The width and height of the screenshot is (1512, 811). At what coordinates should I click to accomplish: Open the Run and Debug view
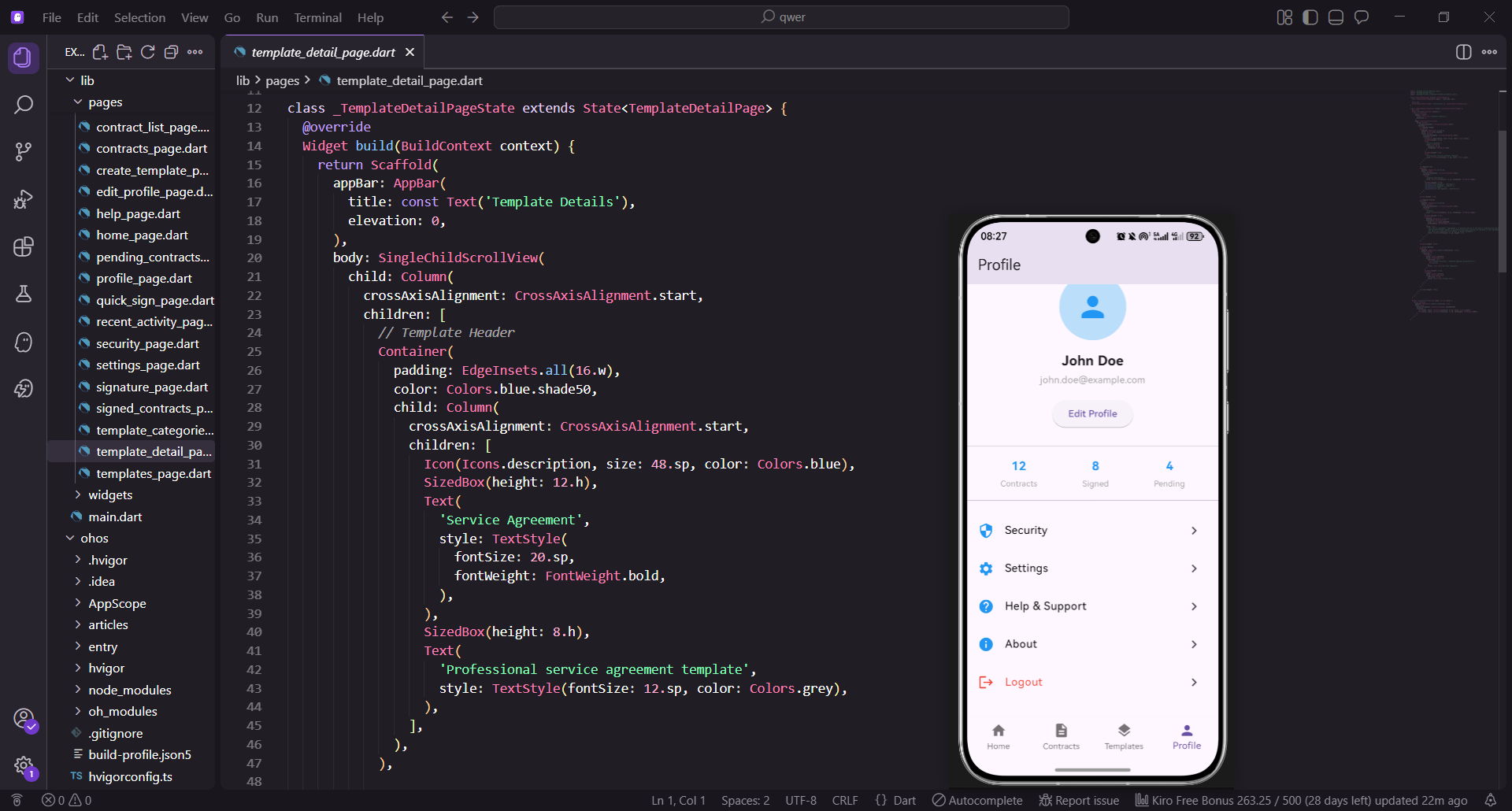[x=24, y=199]
